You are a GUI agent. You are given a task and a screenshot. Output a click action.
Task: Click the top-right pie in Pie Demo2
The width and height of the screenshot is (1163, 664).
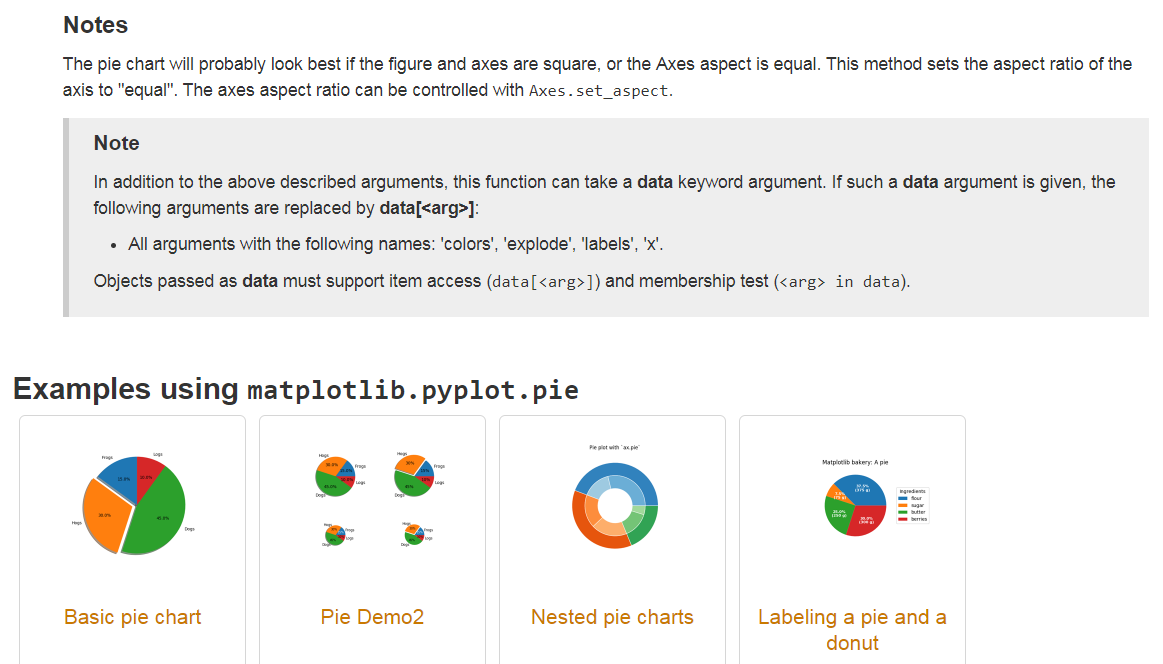click(414, 476)
